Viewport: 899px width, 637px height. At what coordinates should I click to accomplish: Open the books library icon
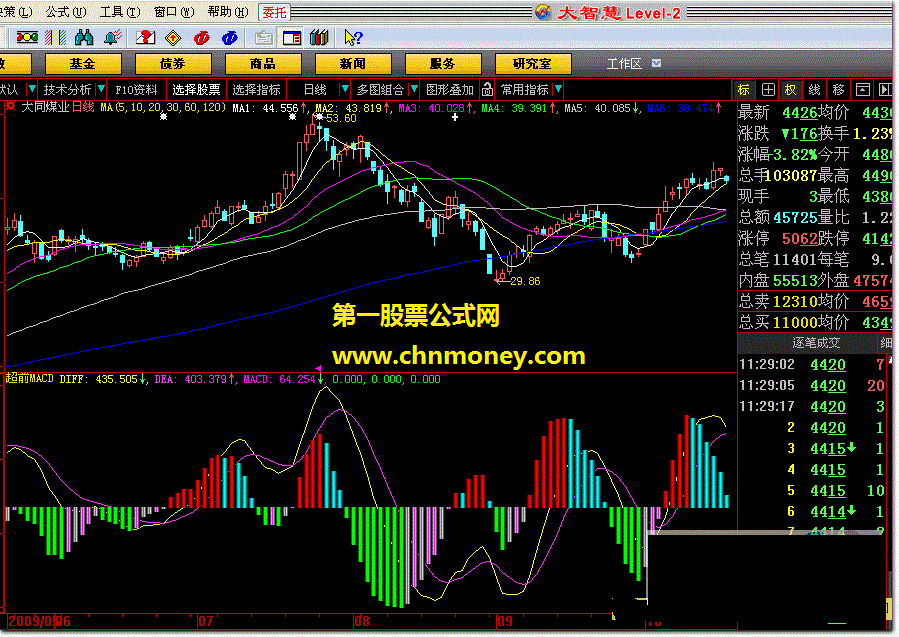[319, 38]
